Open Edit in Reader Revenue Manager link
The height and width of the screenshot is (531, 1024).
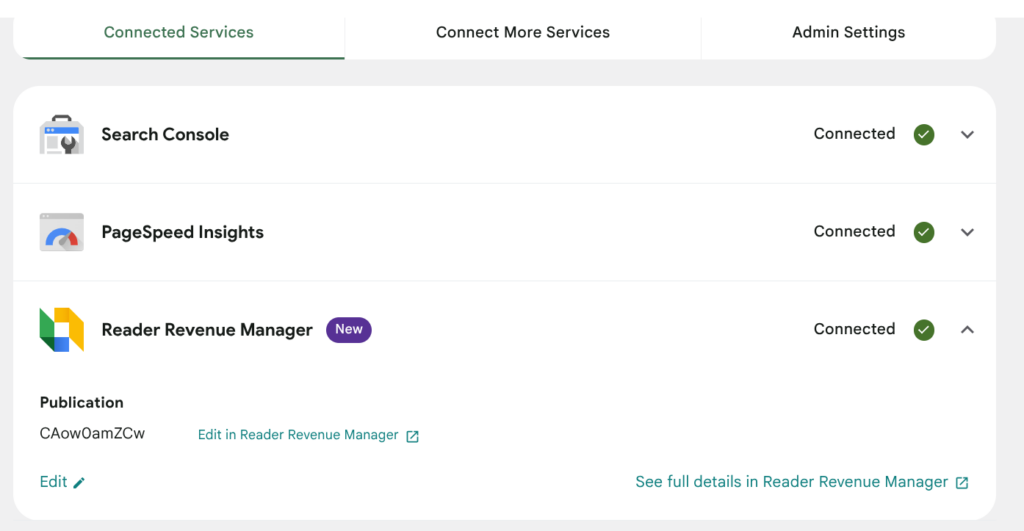coord(298,435)
